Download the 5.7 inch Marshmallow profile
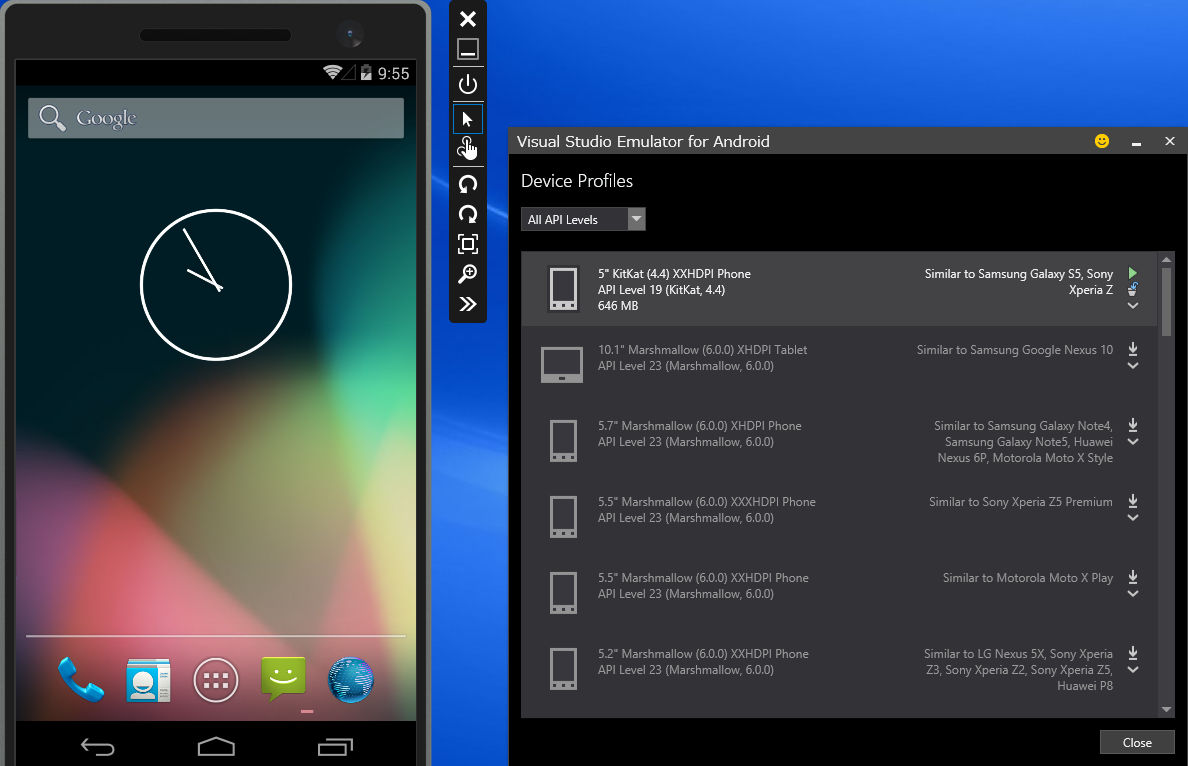 click(1132, 425)
